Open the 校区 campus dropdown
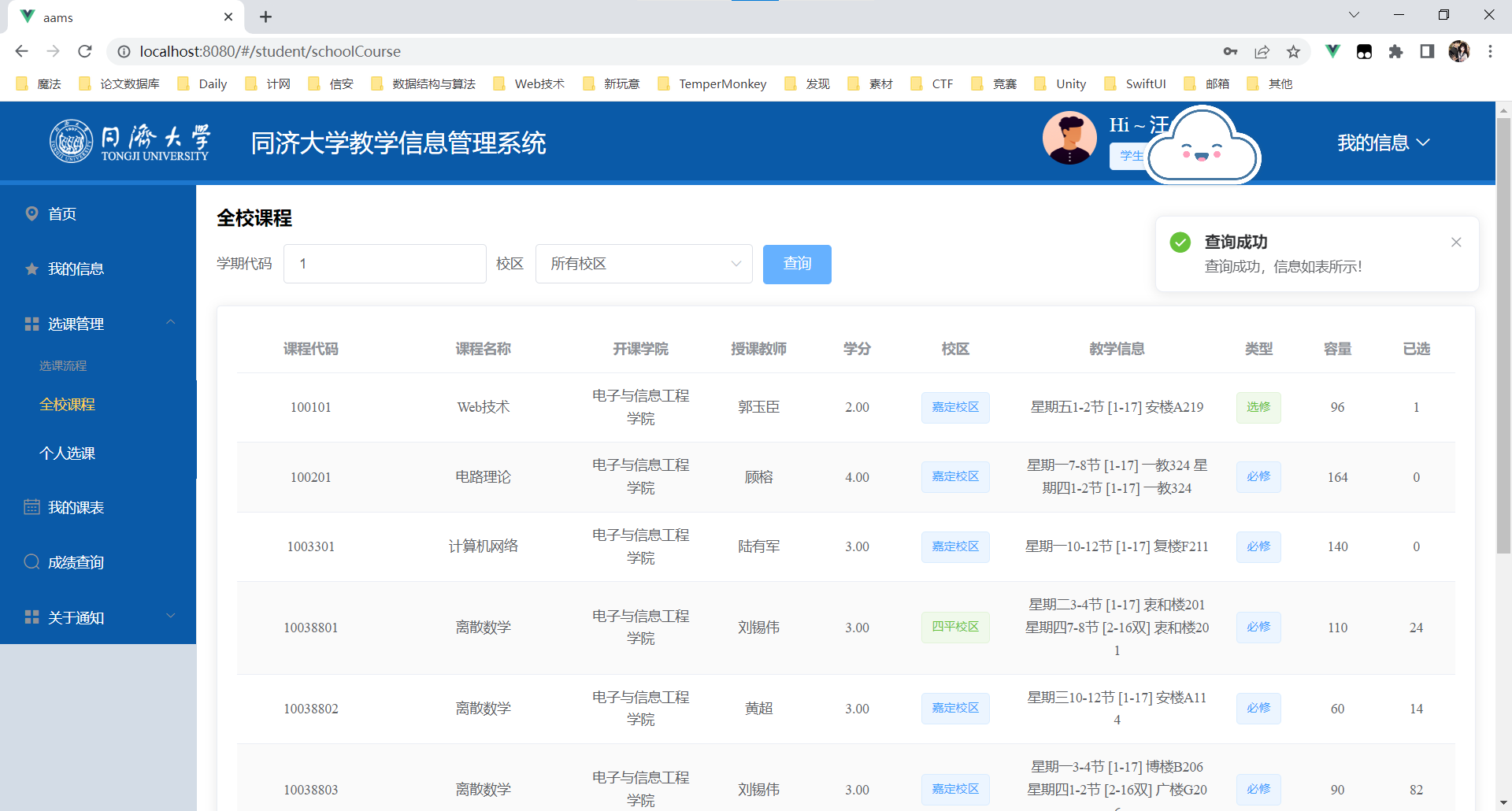Viewport: 1512px width, 811px height. 643,264
